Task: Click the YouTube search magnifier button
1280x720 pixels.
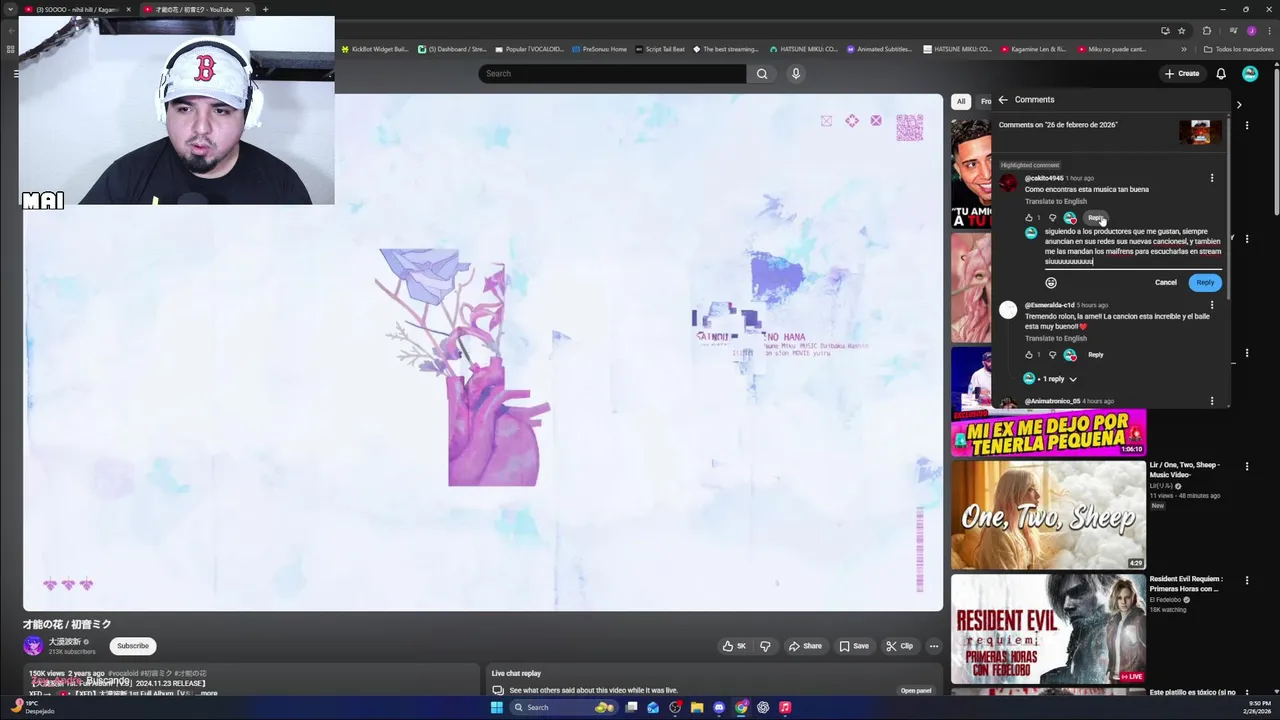Action: pyautogui.click(x=762, y=73)
